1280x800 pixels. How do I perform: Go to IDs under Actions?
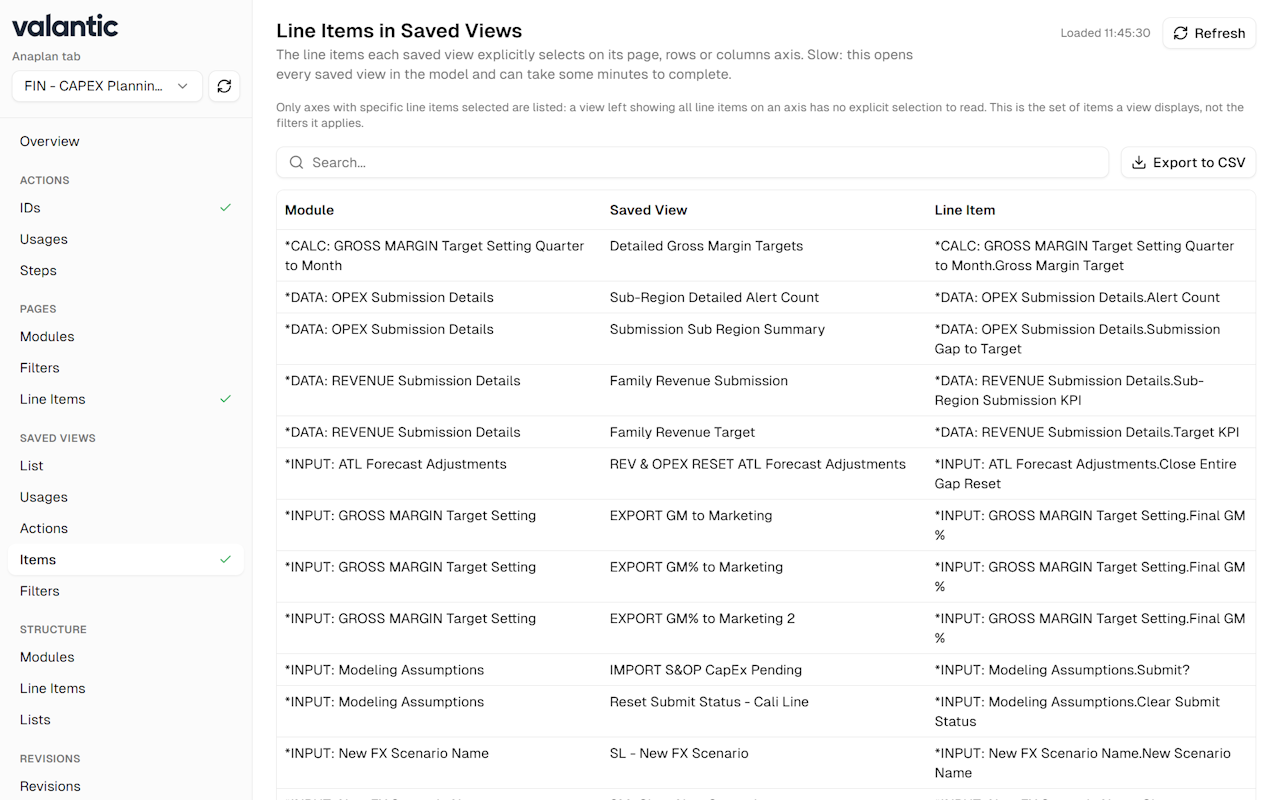(126, 208)
